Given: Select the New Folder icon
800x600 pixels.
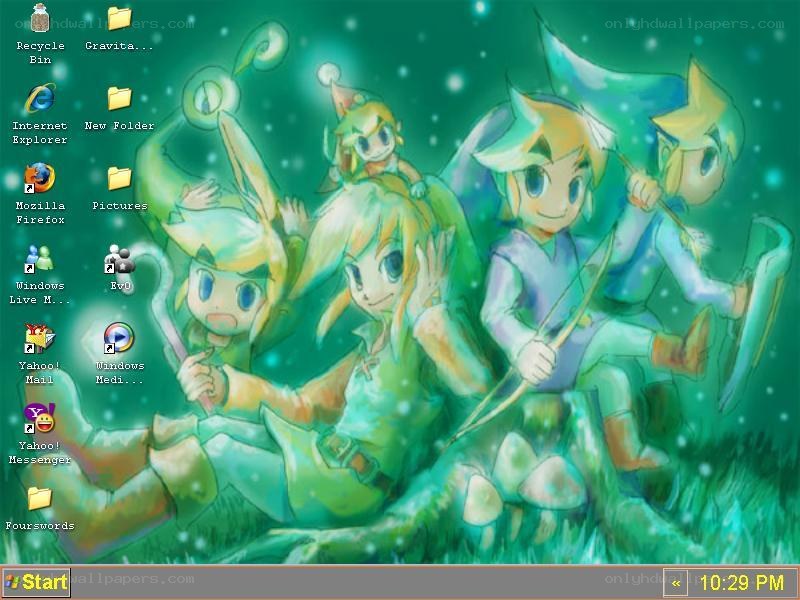Looking at the screenshot, I should (119, 98).
